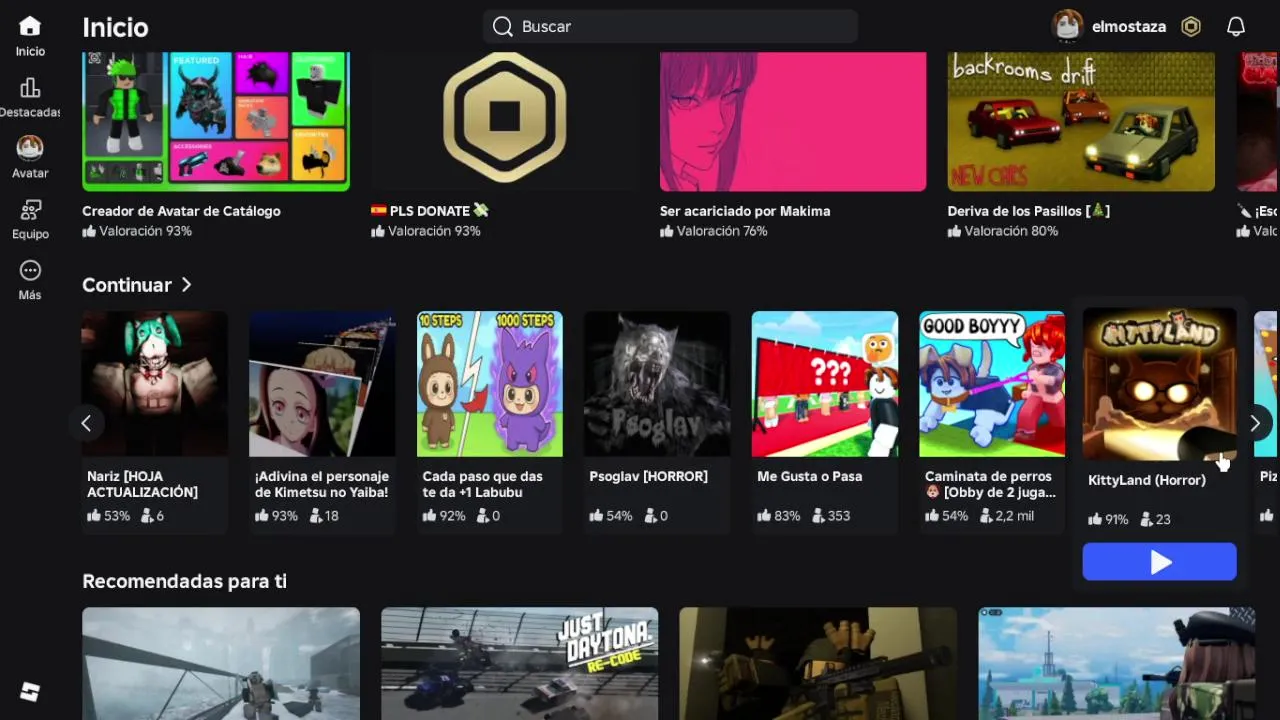
Task: Click inside the Buscar search field
Action: coord(670,27)
